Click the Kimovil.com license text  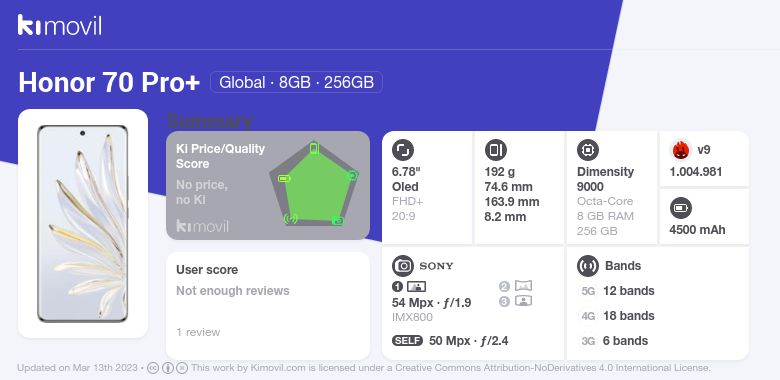click(x=451, y=368)
